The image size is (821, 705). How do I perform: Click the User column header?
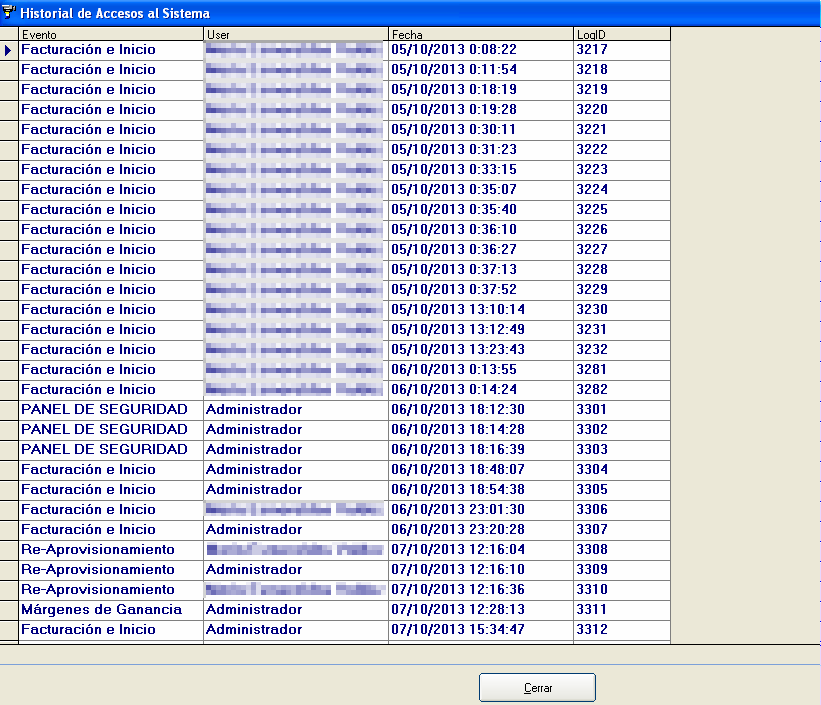coord(295,35)
